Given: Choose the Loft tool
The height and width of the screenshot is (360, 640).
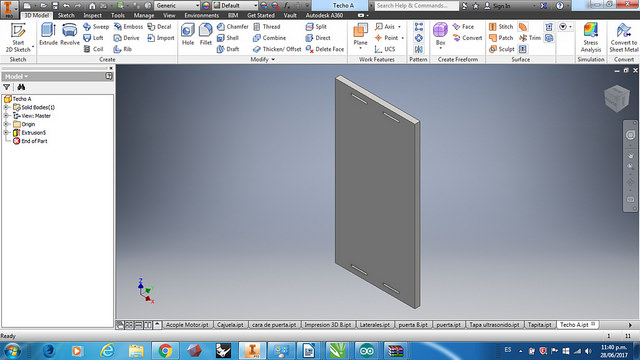Looking at the screenshot, I should (93, 38).
